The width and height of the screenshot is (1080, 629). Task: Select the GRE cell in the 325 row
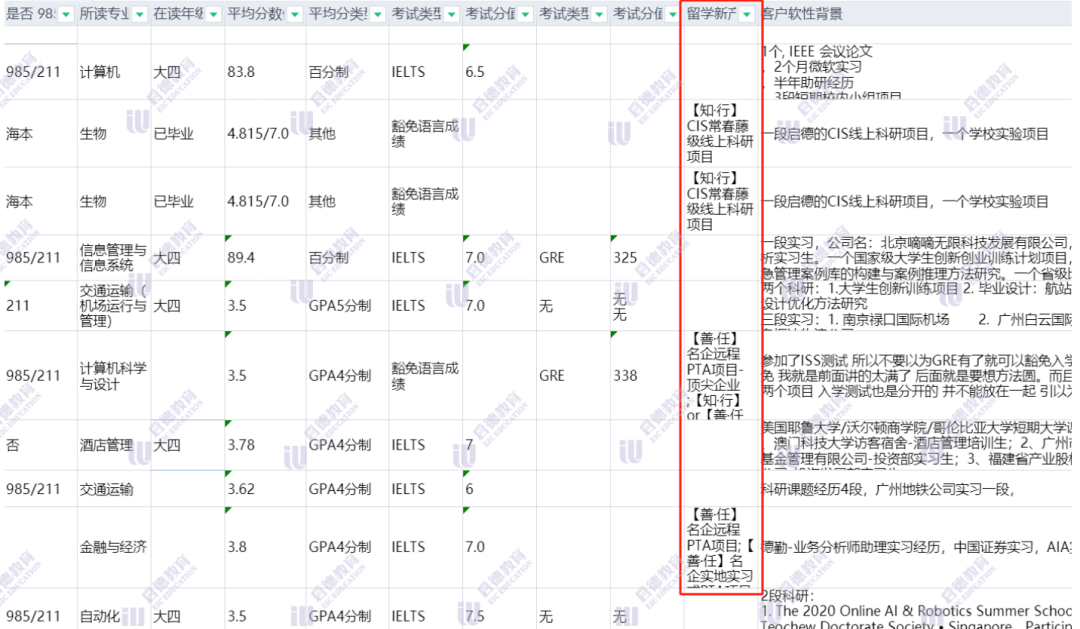coord(573,258)
